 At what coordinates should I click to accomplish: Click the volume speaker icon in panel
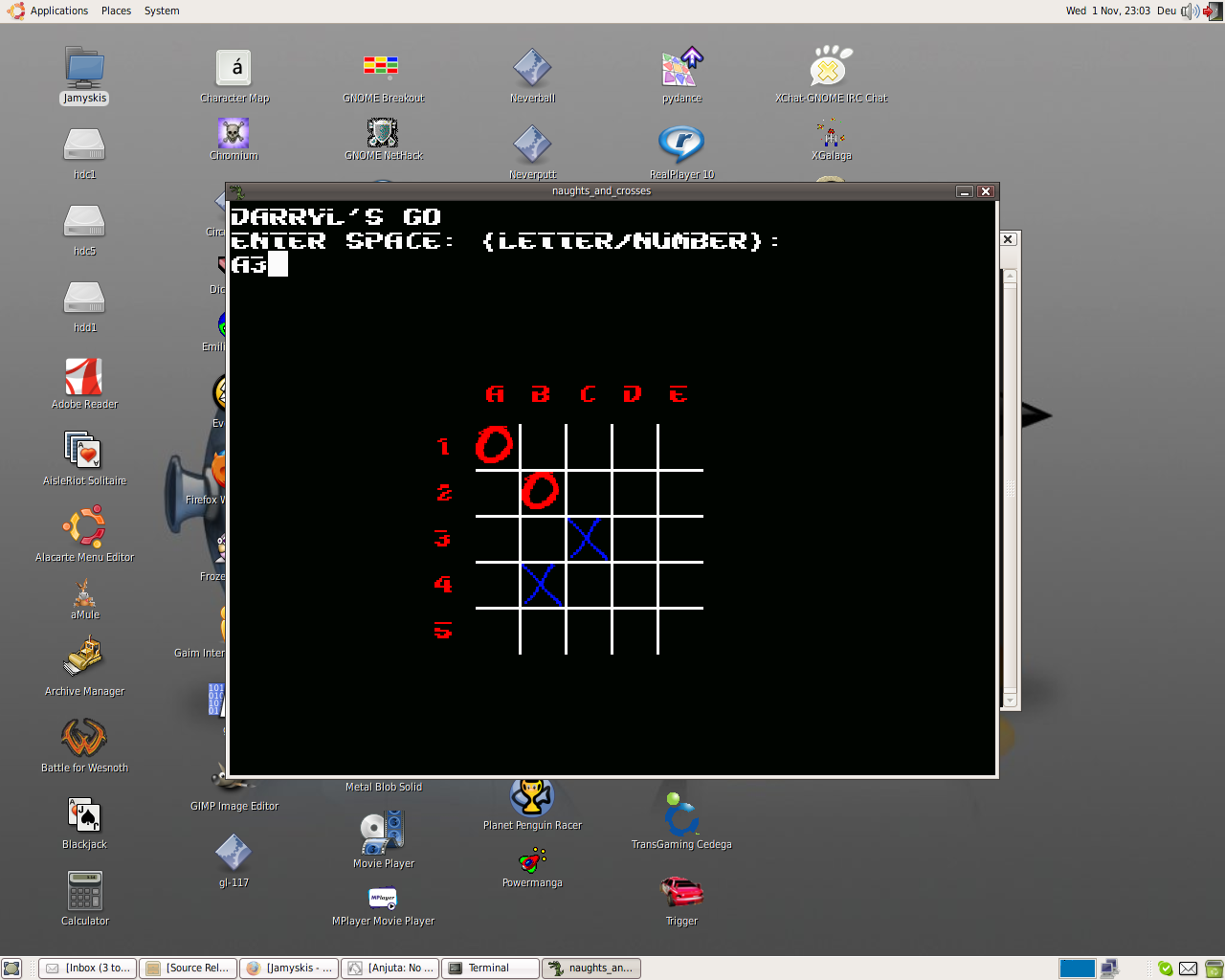click(1190, 11)
